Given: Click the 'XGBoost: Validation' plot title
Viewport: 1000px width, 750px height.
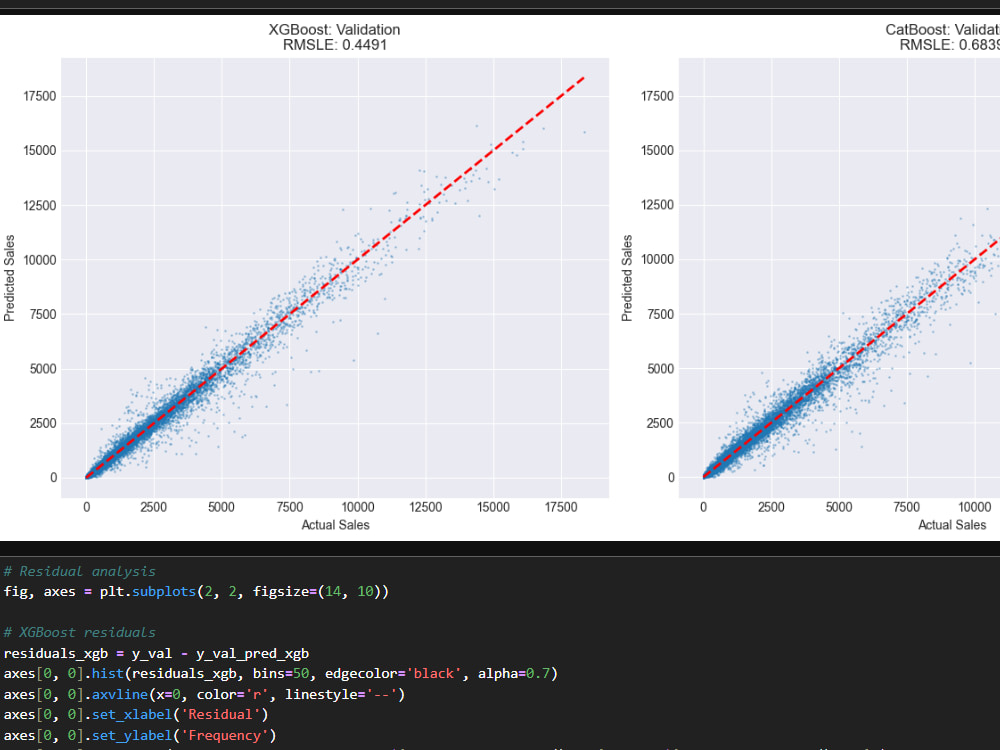Looking at the screenshot, I should 334,29.
